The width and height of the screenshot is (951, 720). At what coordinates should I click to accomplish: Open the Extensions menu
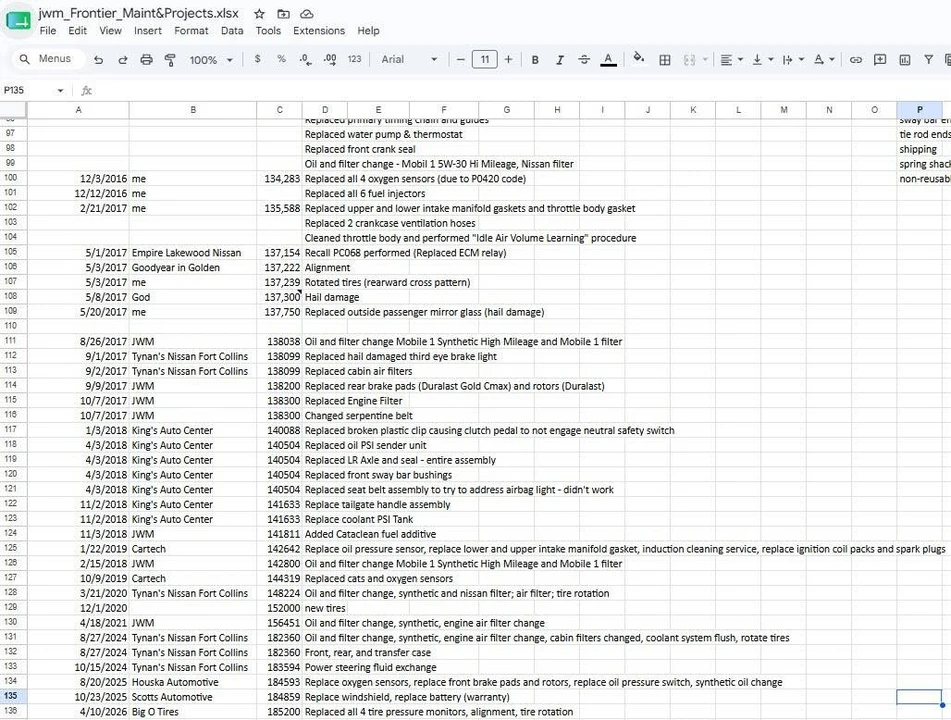click(319, 30)
